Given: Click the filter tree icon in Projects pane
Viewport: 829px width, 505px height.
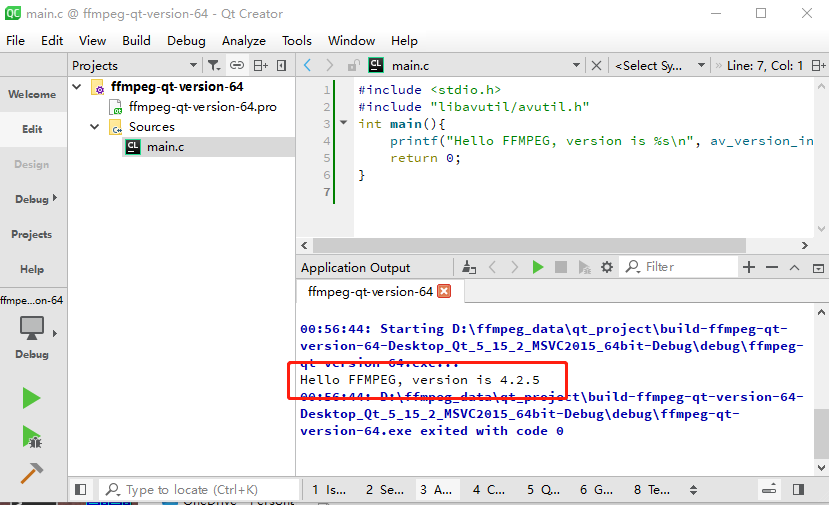Looking at the screenshot, I should pyautogui.click(x=214, y=66).
